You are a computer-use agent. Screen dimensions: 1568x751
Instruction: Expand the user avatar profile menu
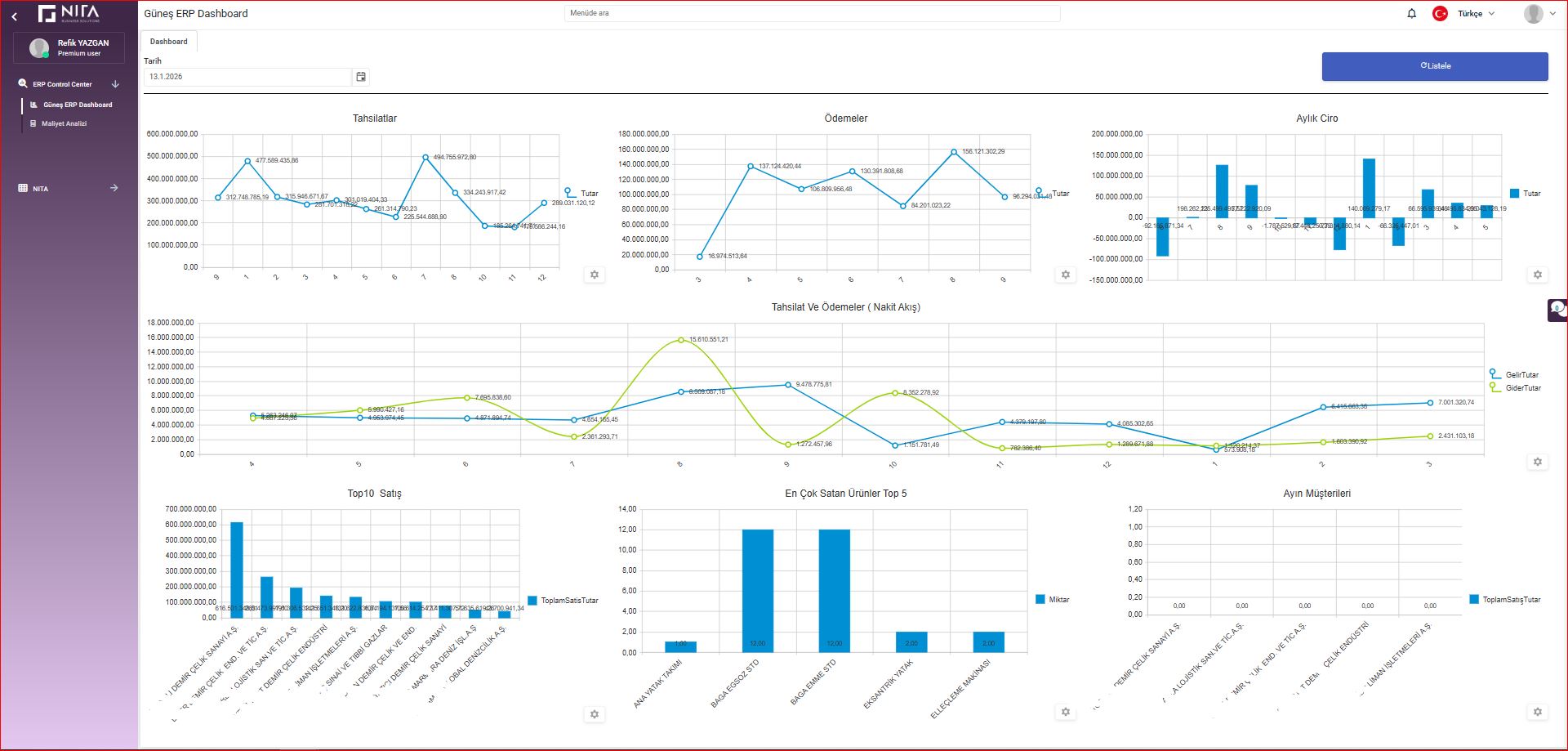1539,14
